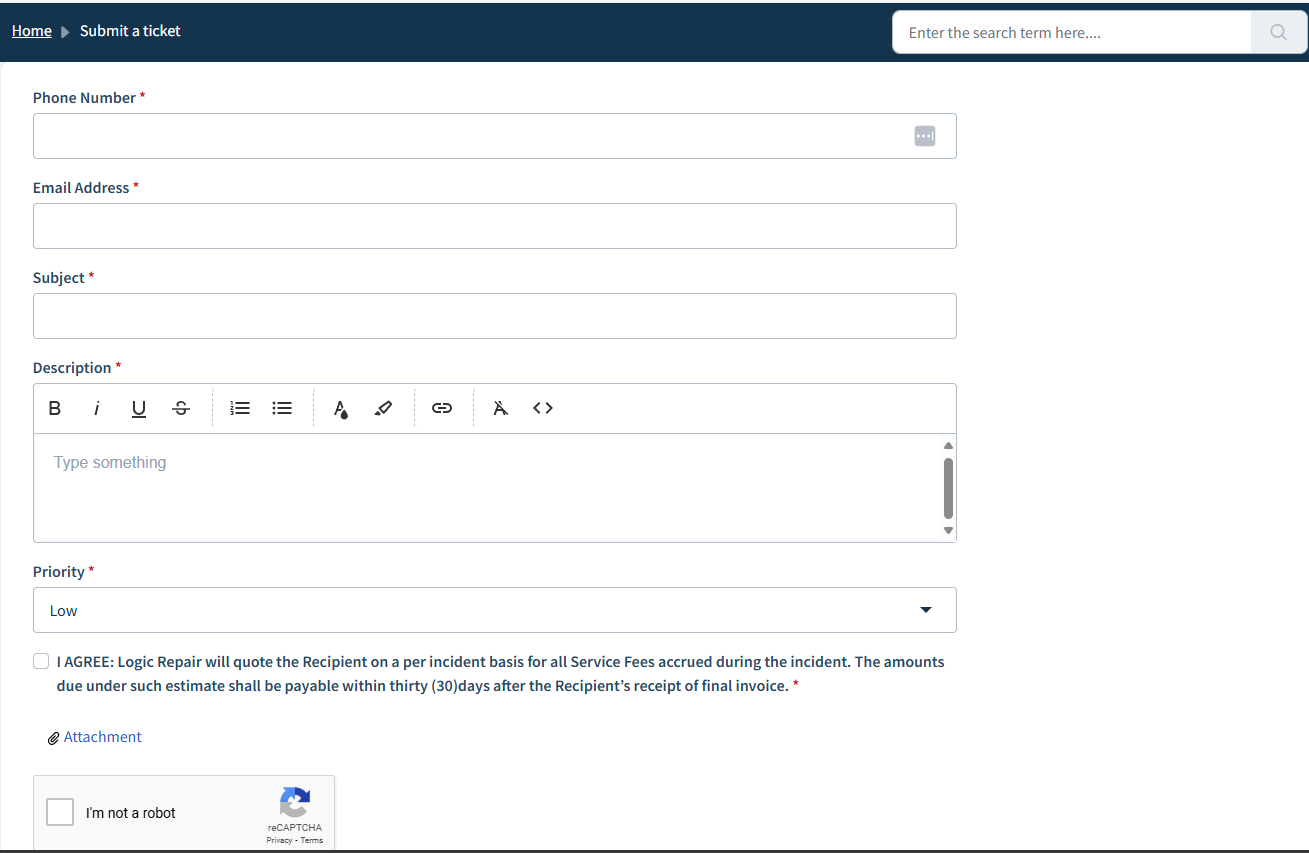The width and height of the screenshot is (1309, 853).
Task: Switch to code view in editor
Action: coord(543,408)
